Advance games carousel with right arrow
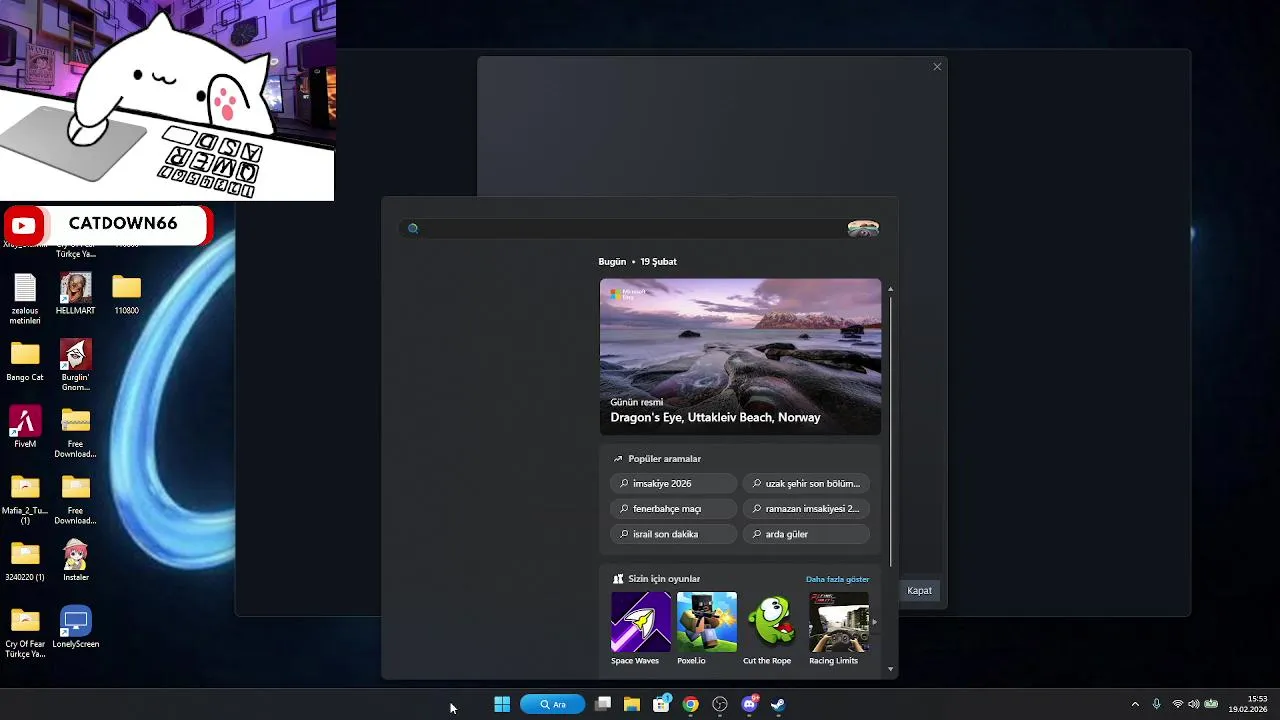This screenshot has height=720, width=1280. tap(875, 622)
